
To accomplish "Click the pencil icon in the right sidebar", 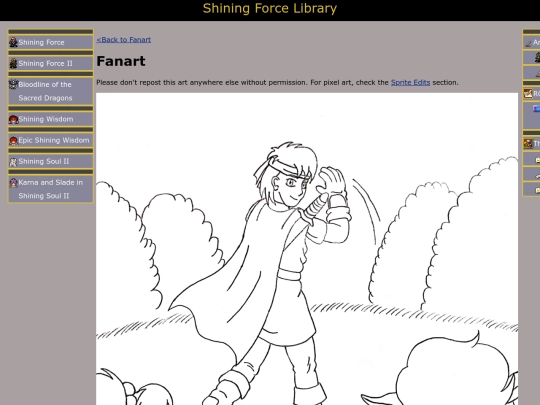I will [x=528, y=43].
